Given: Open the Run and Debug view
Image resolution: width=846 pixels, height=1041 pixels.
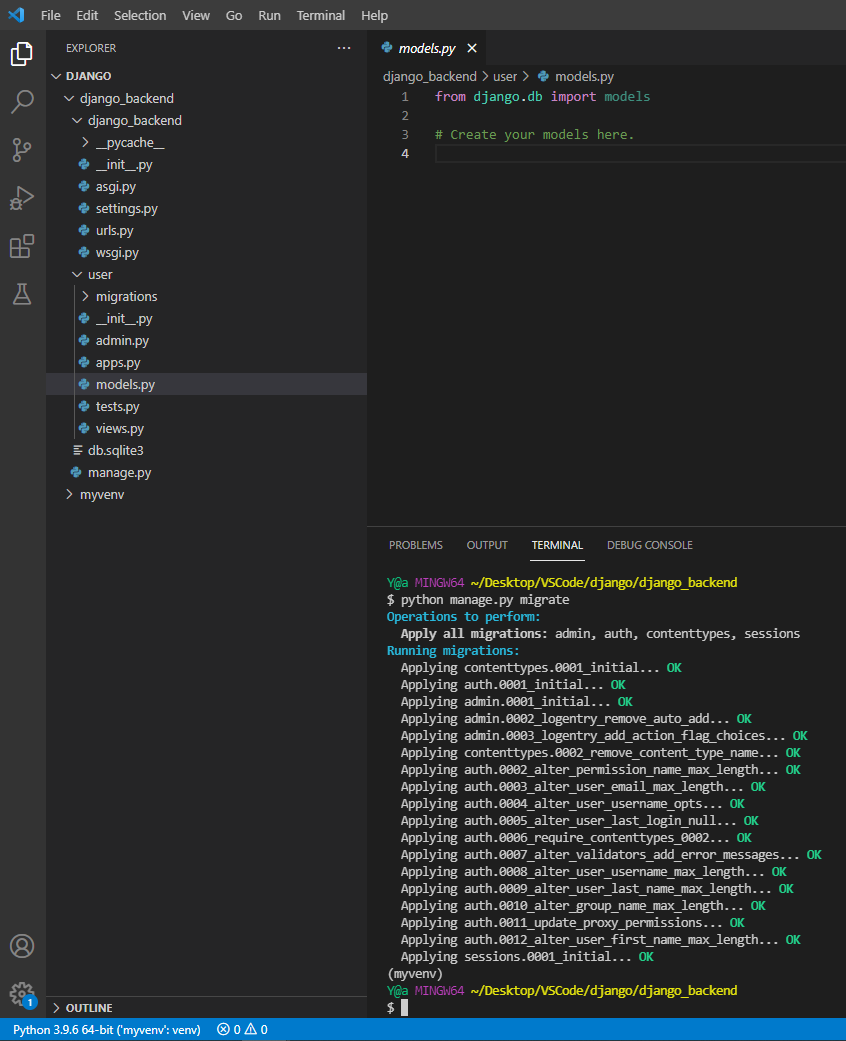Looking at the screenshot, I should click(x=22, y=197).
